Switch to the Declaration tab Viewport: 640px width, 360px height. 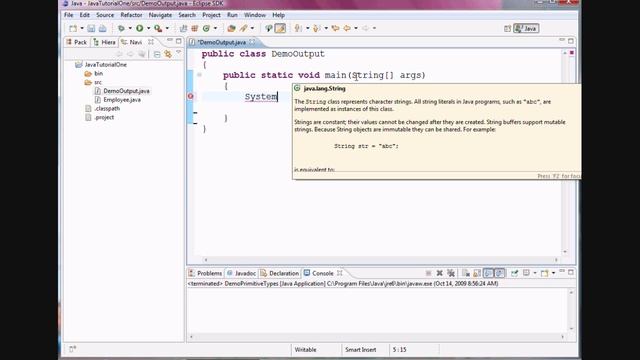[x=280, y=273]
